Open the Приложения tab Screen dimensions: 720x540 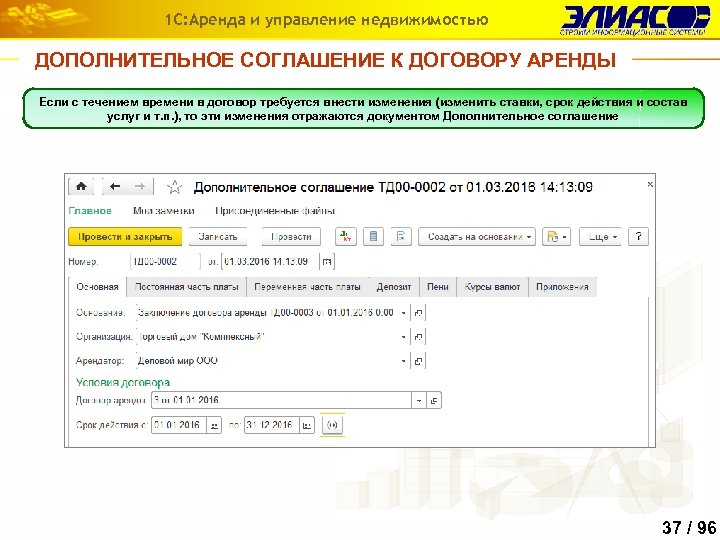(562, 287)
